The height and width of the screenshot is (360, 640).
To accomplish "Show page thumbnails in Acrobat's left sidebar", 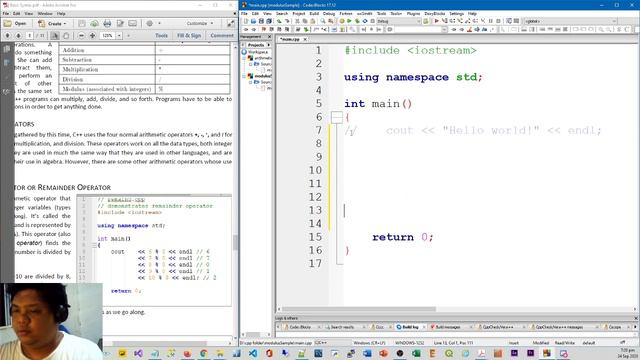I will coord(7,49).
